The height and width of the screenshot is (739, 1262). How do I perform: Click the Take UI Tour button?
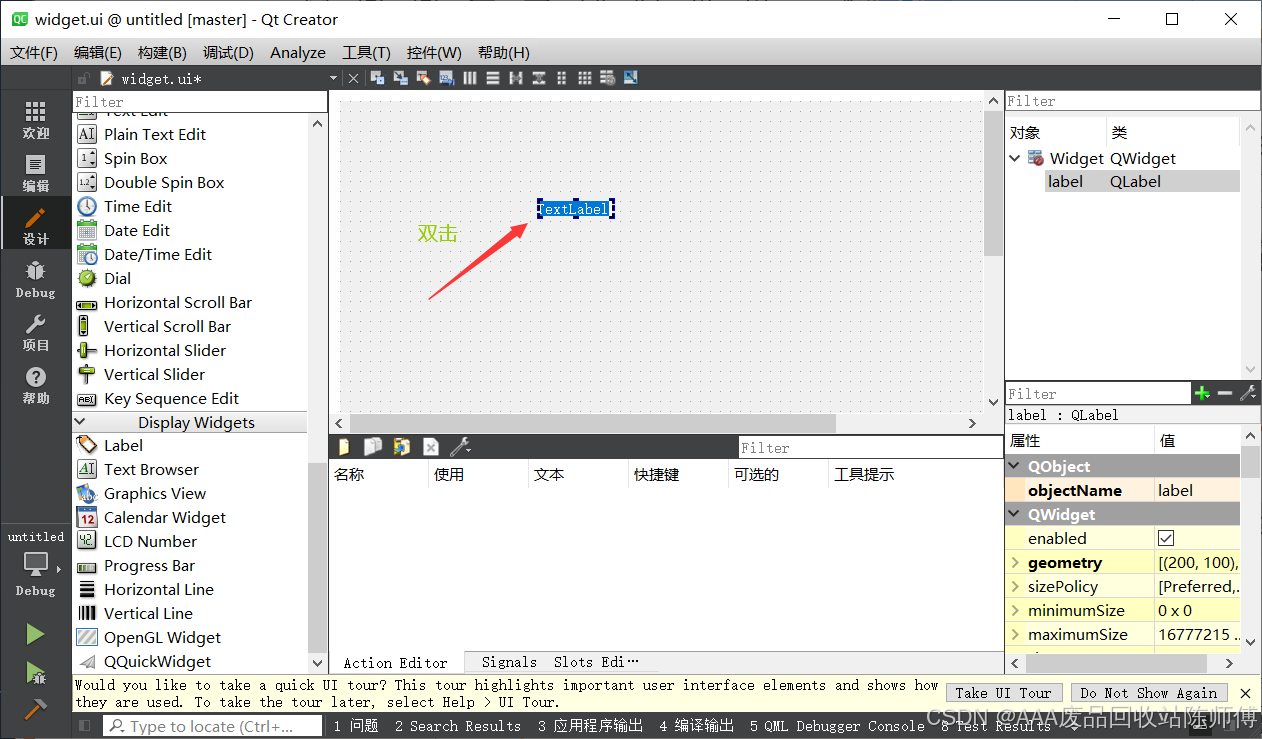click(x=1003, y=693)
